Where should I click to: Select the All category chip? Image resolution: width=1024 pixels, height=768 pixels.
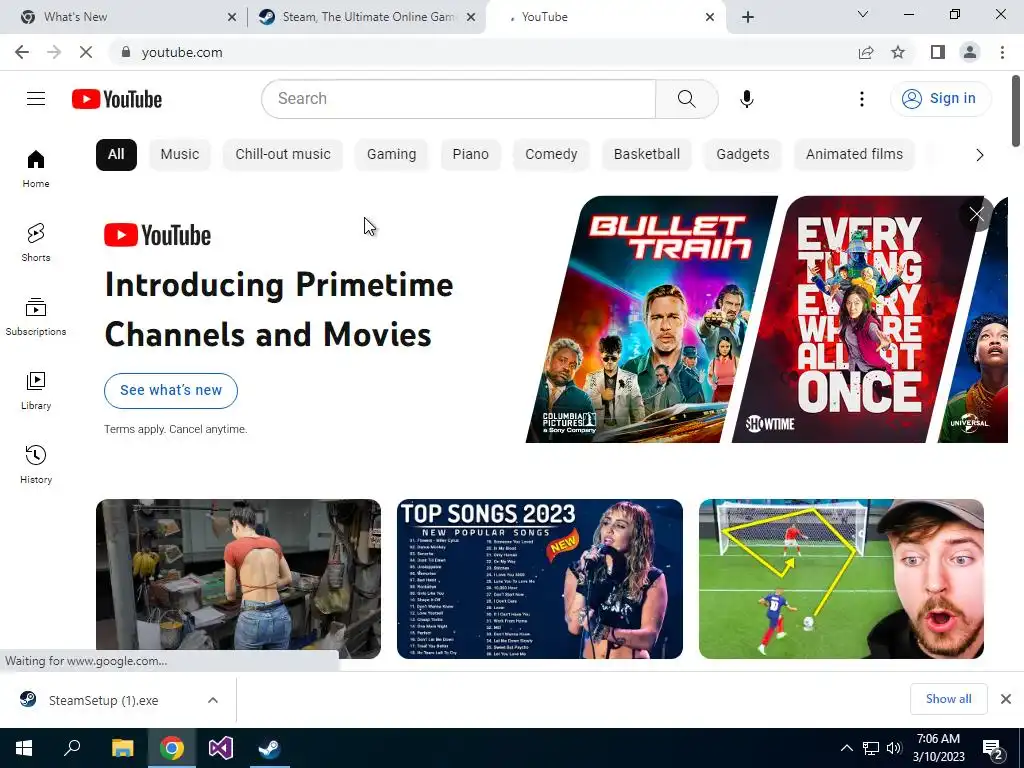(x=116, y=155)
